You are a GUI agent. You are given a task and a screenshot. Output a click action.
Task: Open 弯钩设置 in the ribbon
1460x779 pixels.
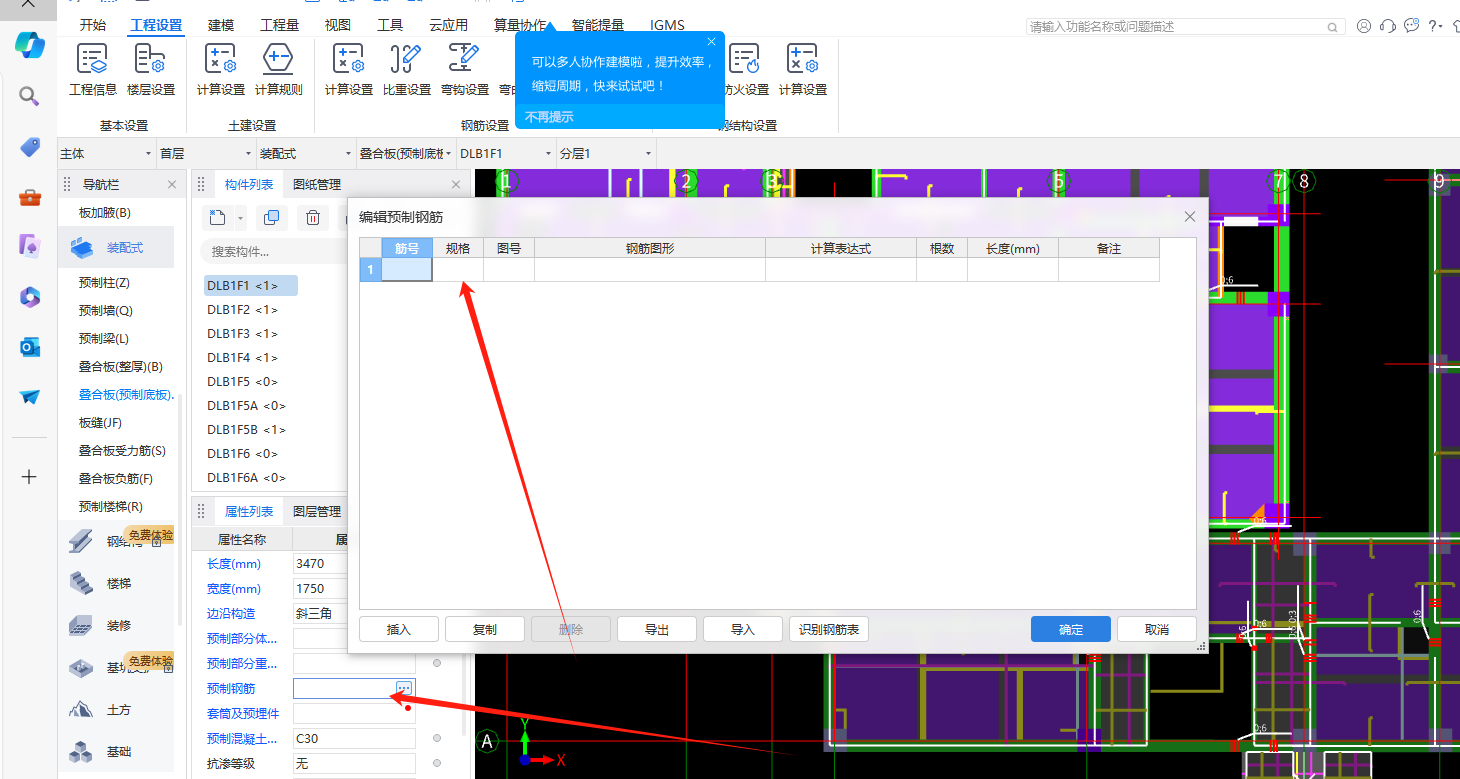pos(464,70)
